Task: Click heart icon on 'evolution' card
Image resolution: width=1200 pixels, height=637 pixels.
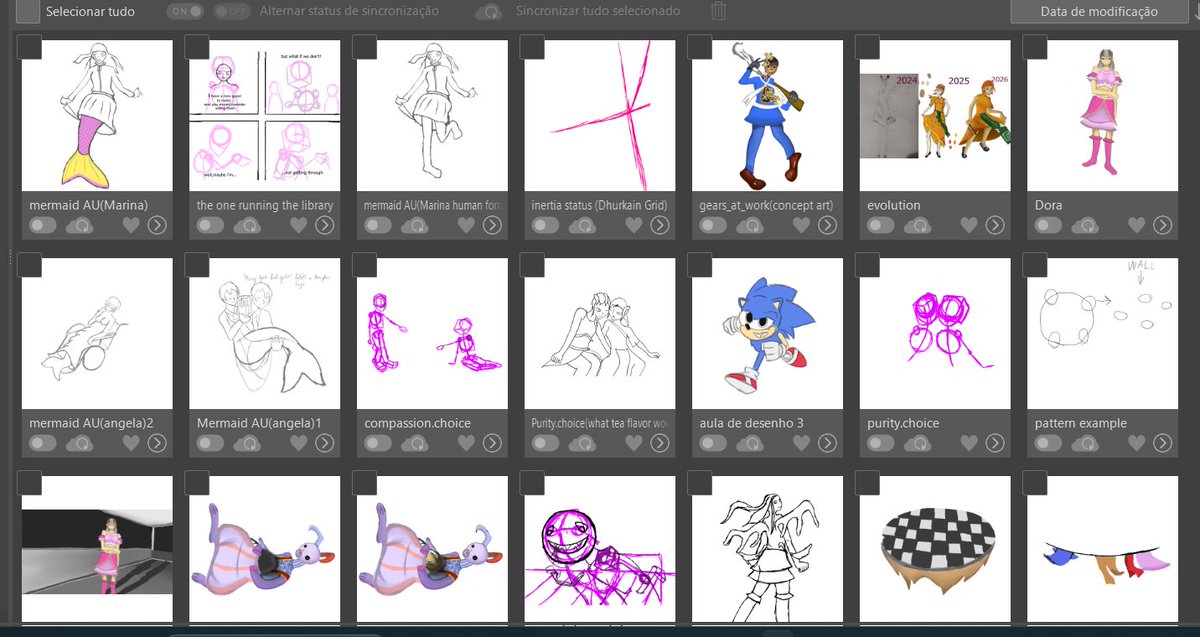Action: [x=968, y=226]
